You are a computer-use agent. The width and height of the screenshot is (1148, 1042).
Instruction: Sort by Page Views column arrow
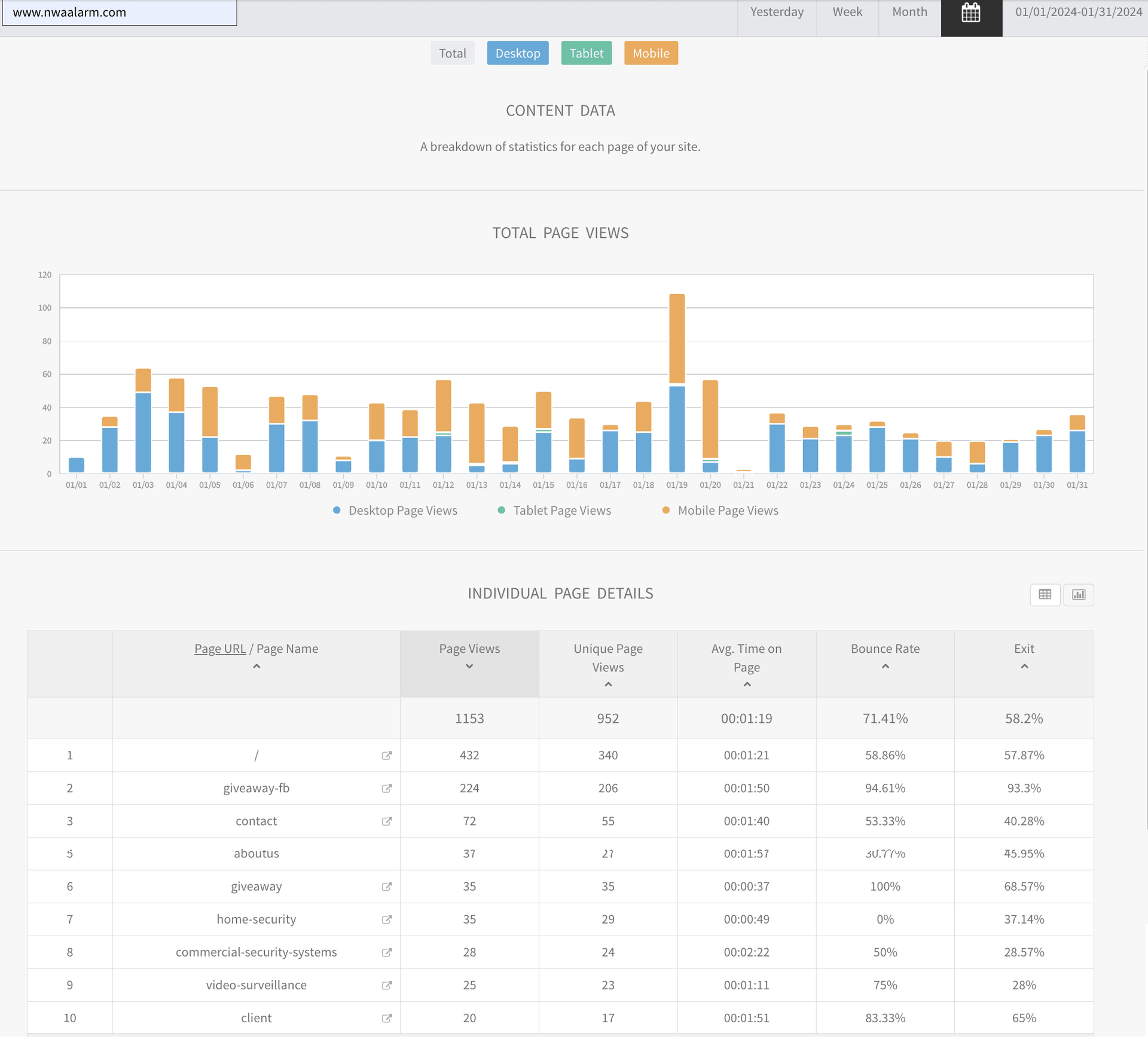[x=469, y=667]
